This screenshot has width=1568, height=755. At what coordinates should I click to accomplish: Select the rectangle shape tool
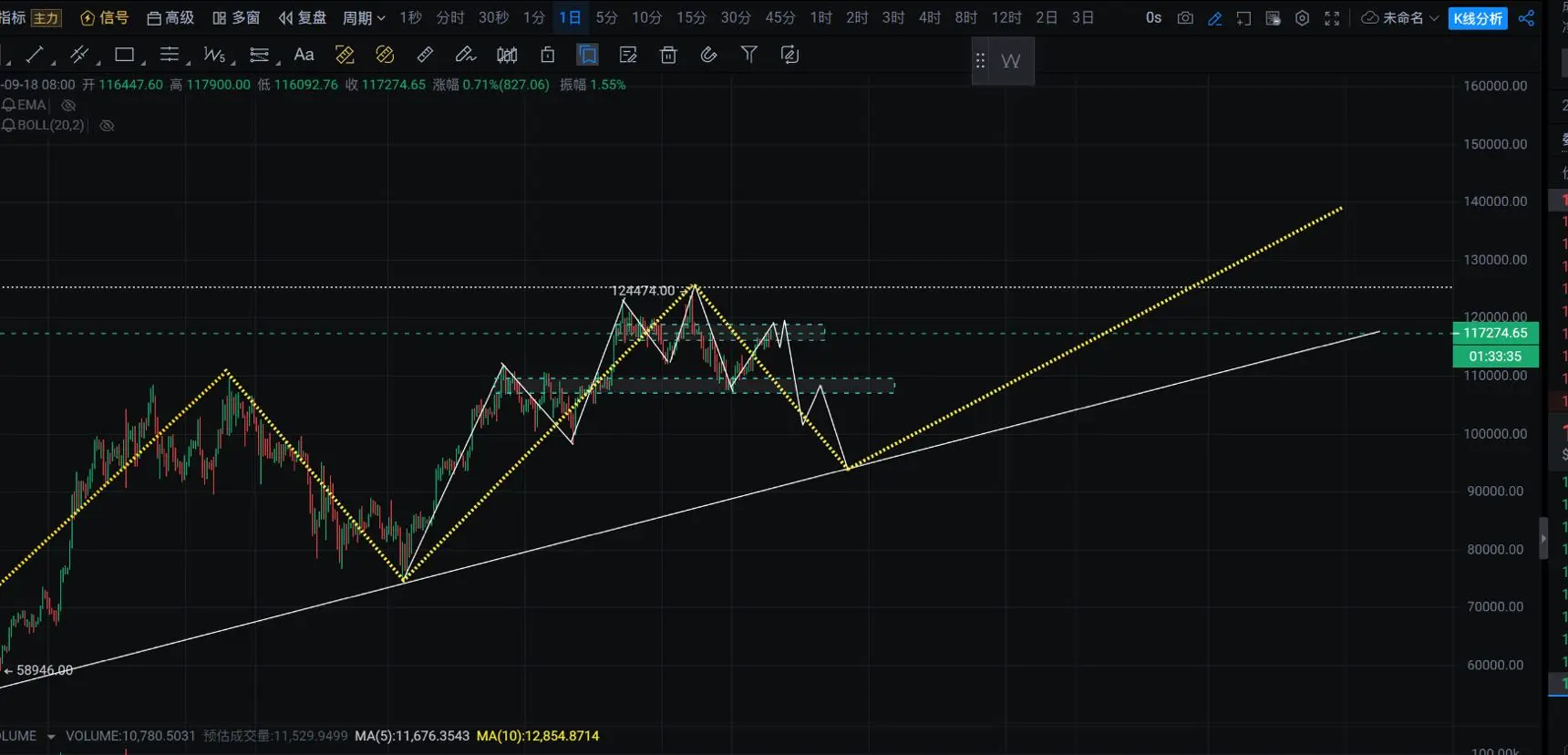(x=125, y=56)
